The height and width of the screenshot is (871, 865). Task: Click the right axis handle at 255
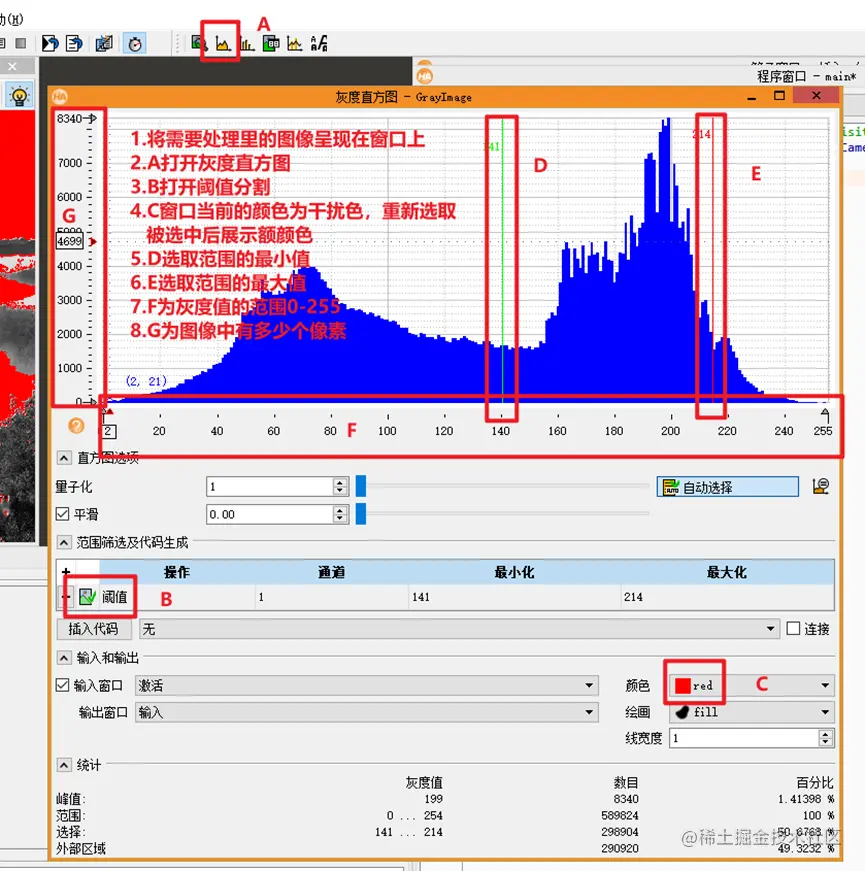coord(825,415)
